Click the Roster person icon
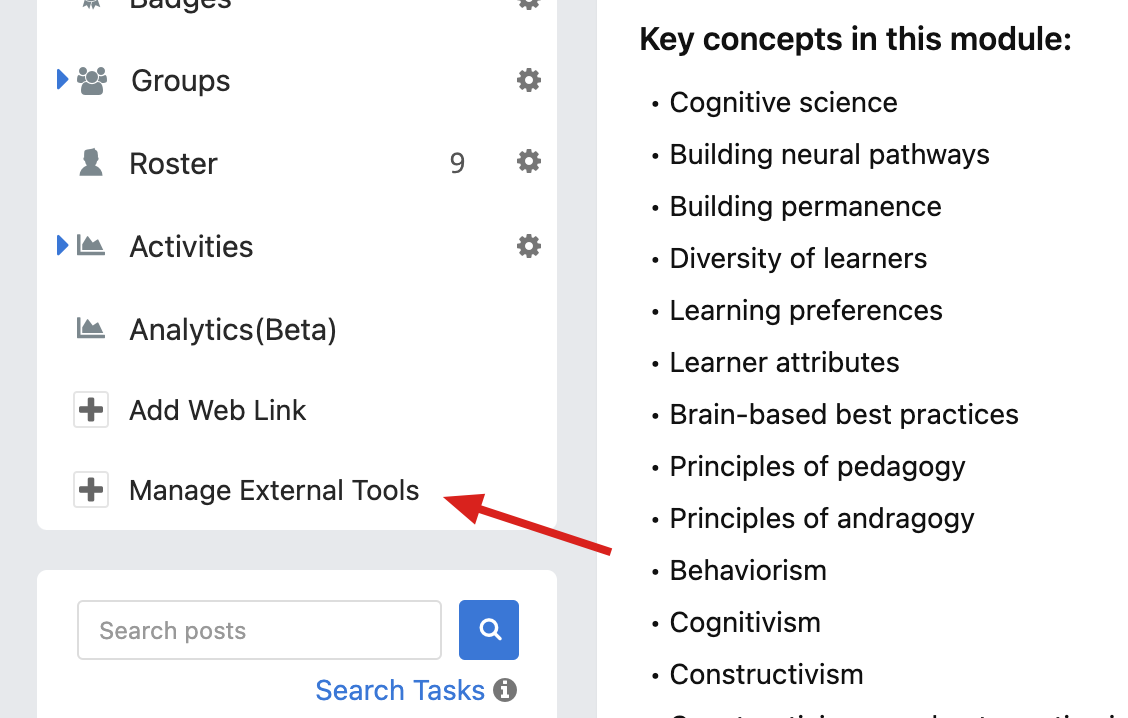The image size is (1128, 718). (x=91, y=163)
